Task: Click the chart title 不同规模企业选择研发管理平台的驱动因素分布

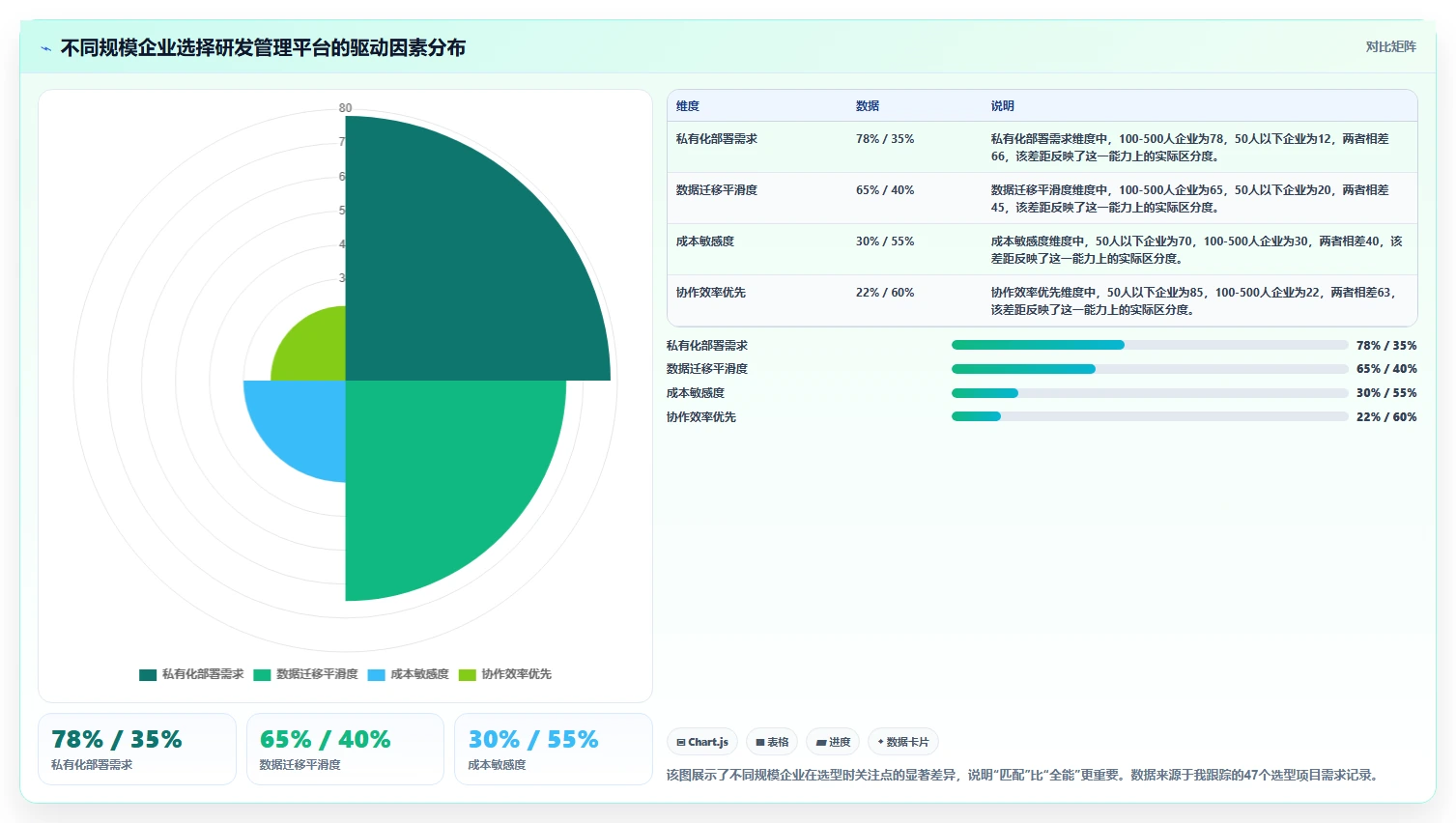Action: coord(263,48)
